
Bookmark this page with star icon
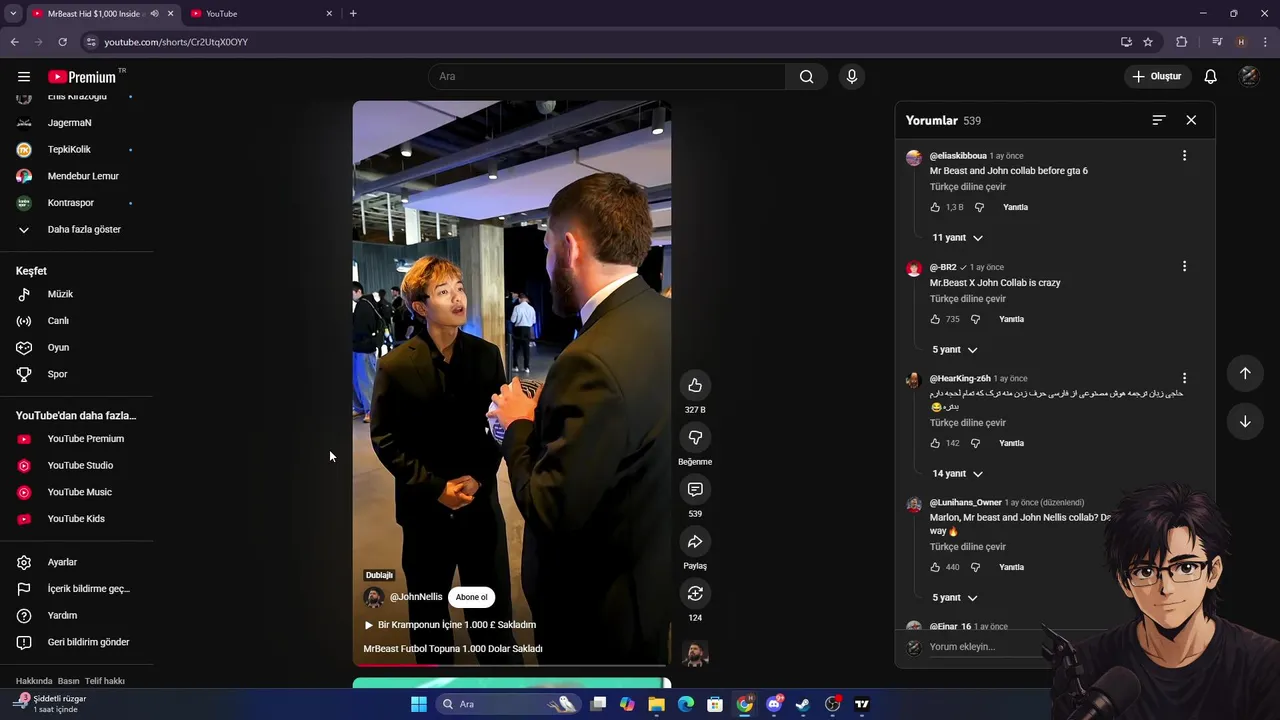point(1148,42)
